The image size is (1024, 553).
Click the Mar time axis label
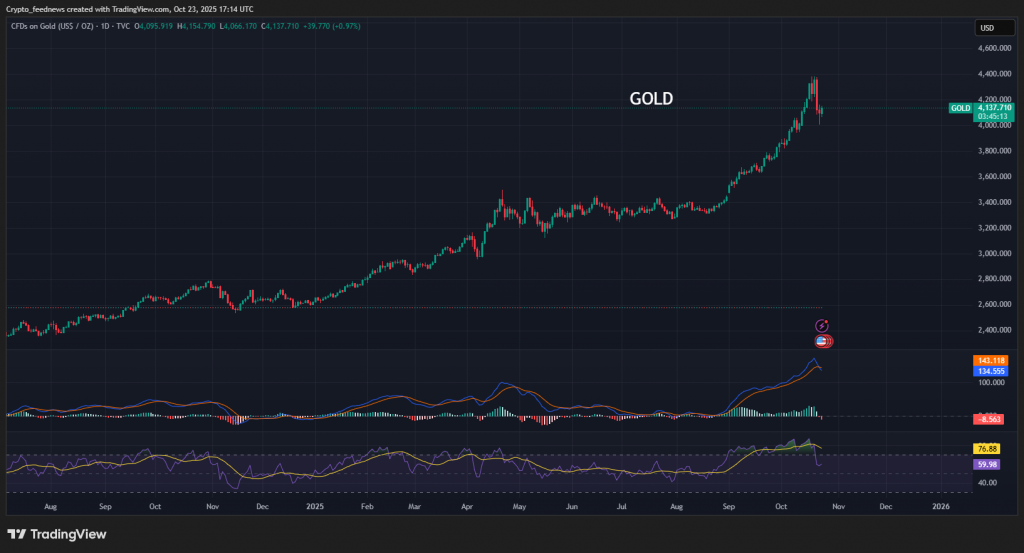pyautogui.click(x=415, y=507)
